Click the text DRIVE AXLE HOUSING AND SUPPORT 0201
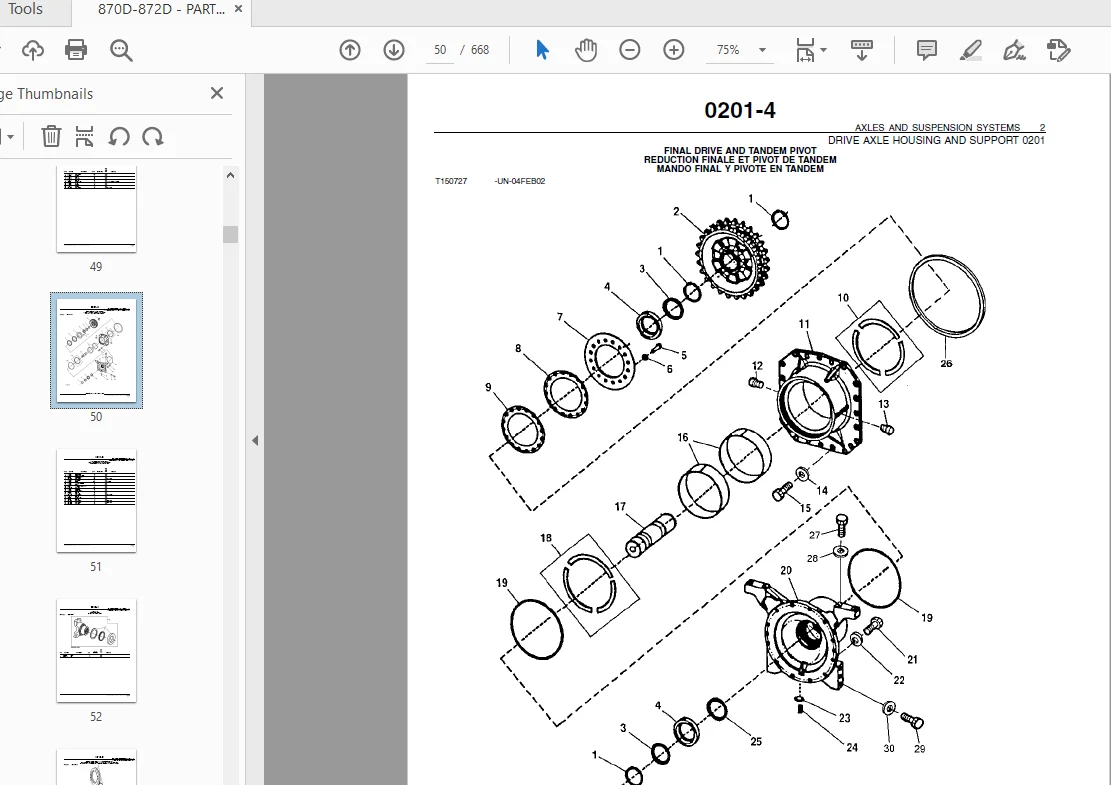This screenshot has height=785, width=1111. (x=936, y=140)
